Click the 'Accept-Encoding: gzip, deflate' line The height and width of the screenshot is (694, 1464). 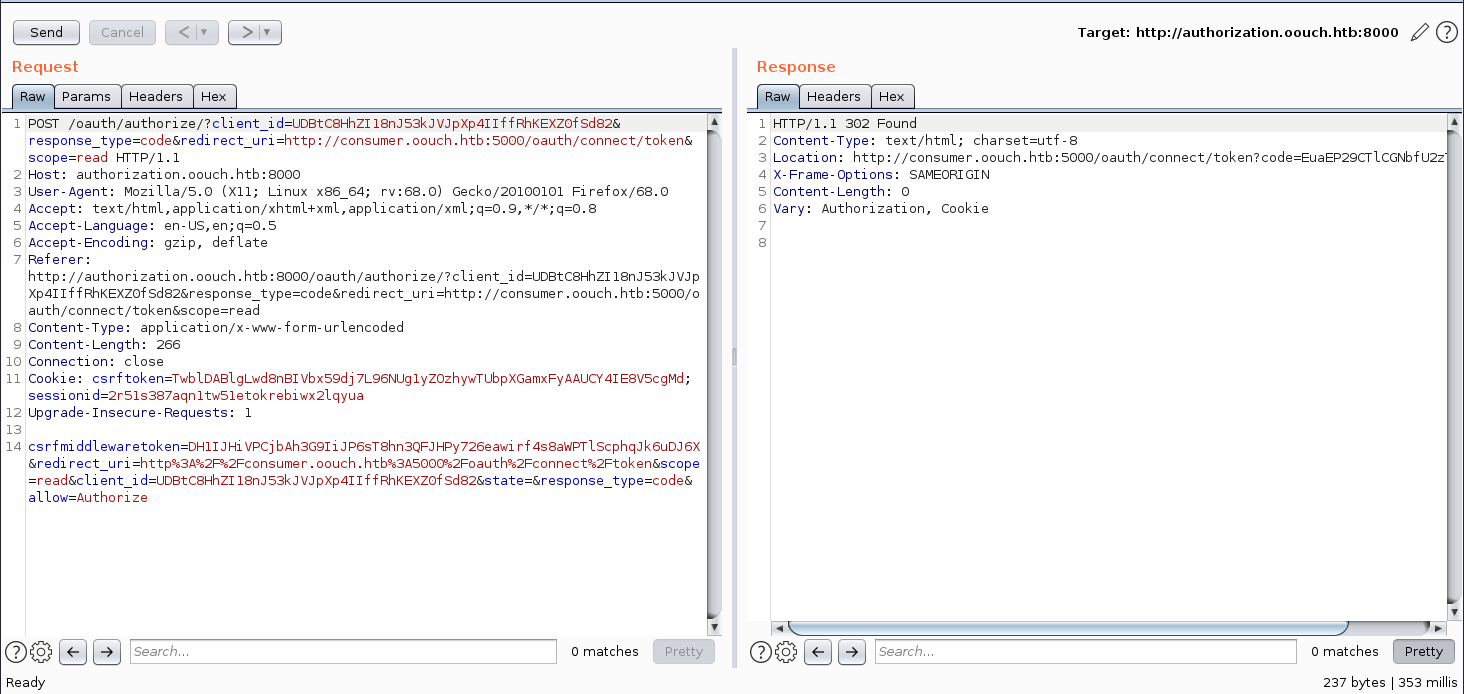click(x=148, y=242)
